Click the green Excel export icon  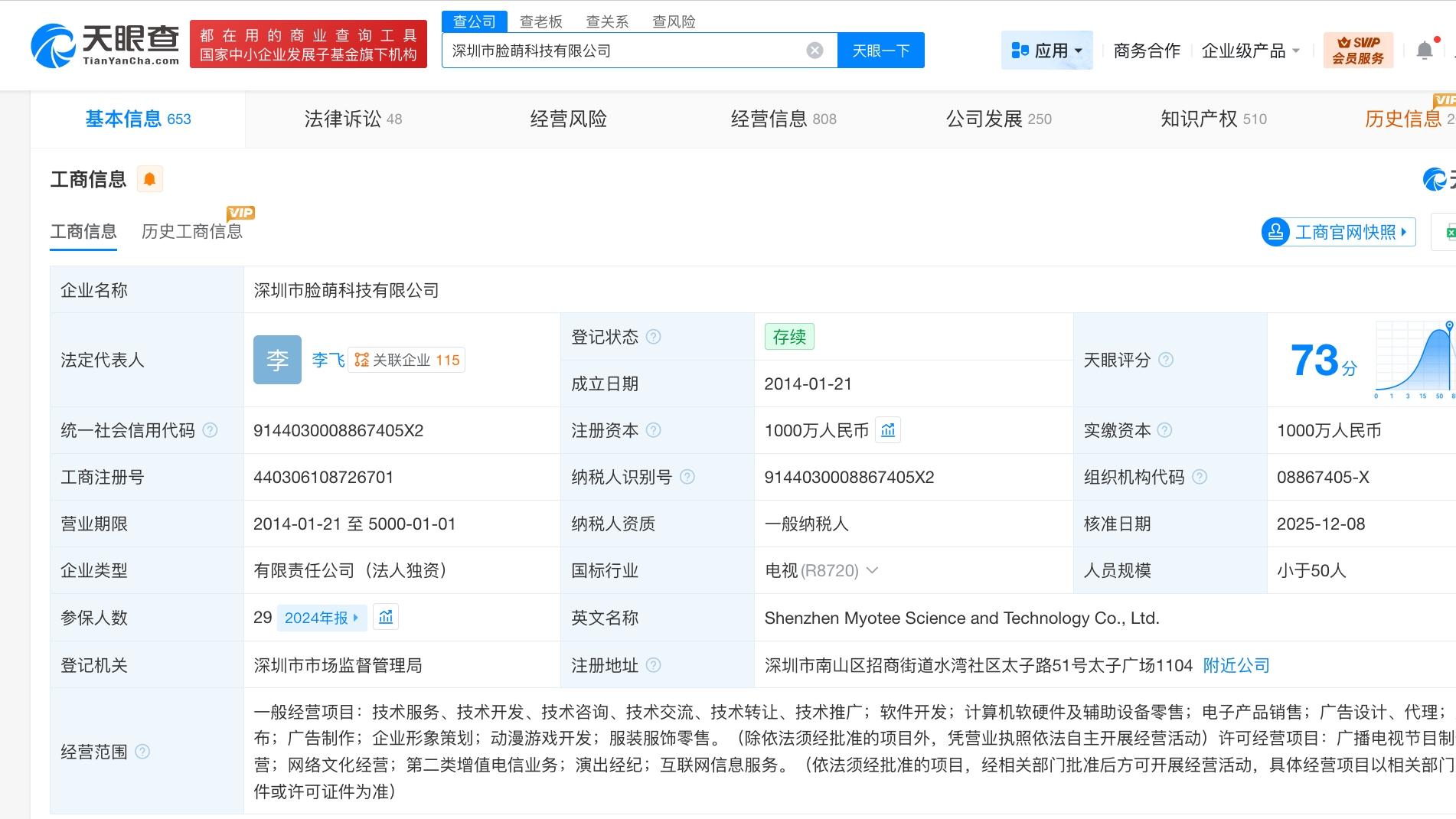(x=1450, y=231)
